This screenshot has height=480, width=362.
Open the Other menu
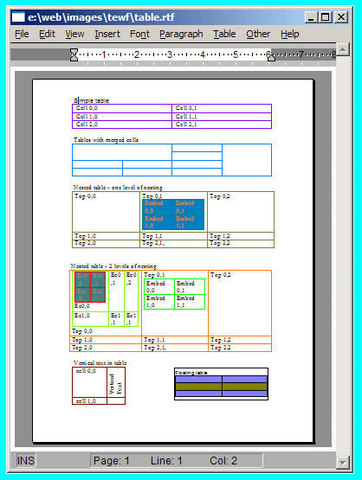[x=258, y=34]
